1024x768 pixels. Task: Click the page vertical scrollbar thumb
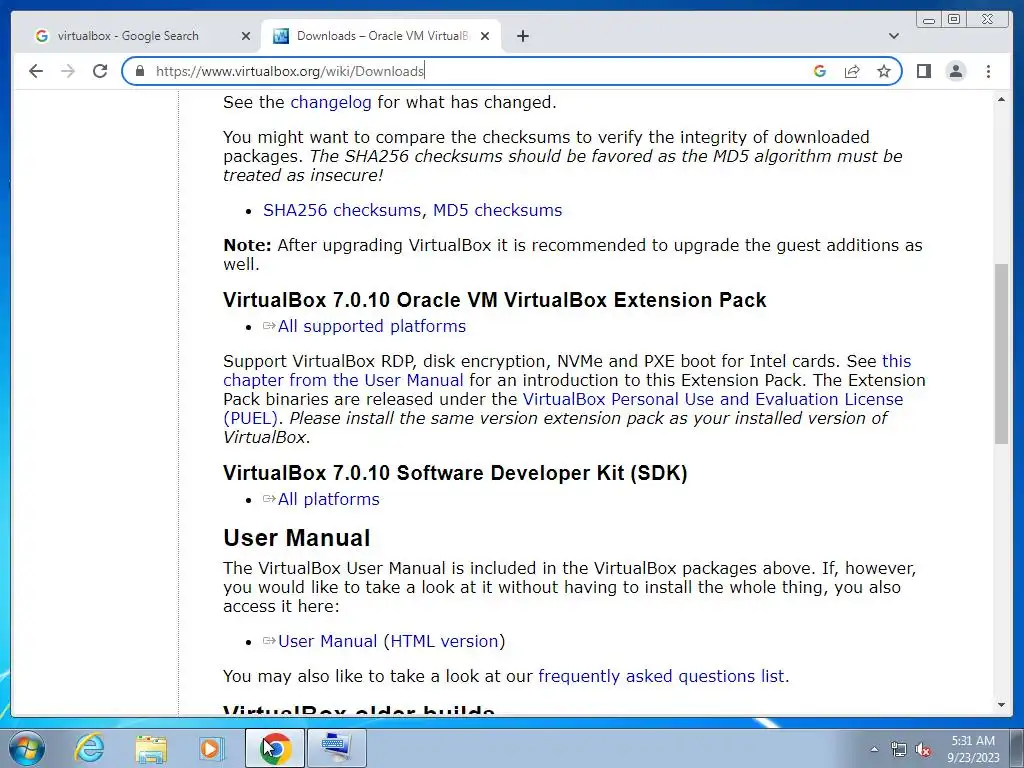[x=1001, y=354]
